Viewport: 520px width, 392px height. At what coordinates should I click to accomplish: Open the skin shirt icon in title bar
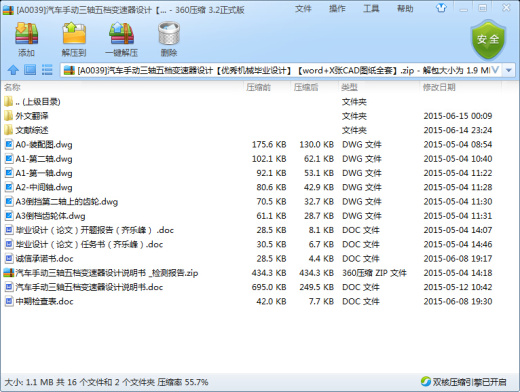(441, 8)
